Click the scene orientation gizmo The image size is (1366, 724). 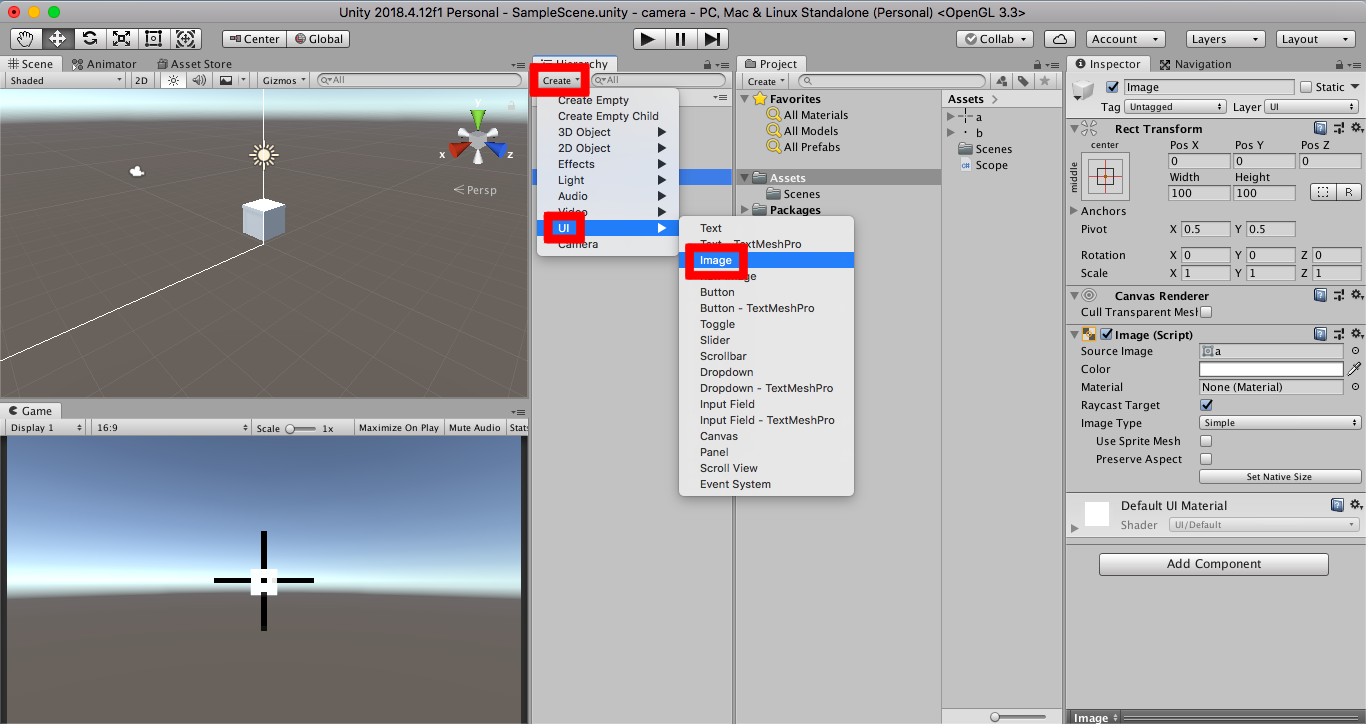coord(479,139)
